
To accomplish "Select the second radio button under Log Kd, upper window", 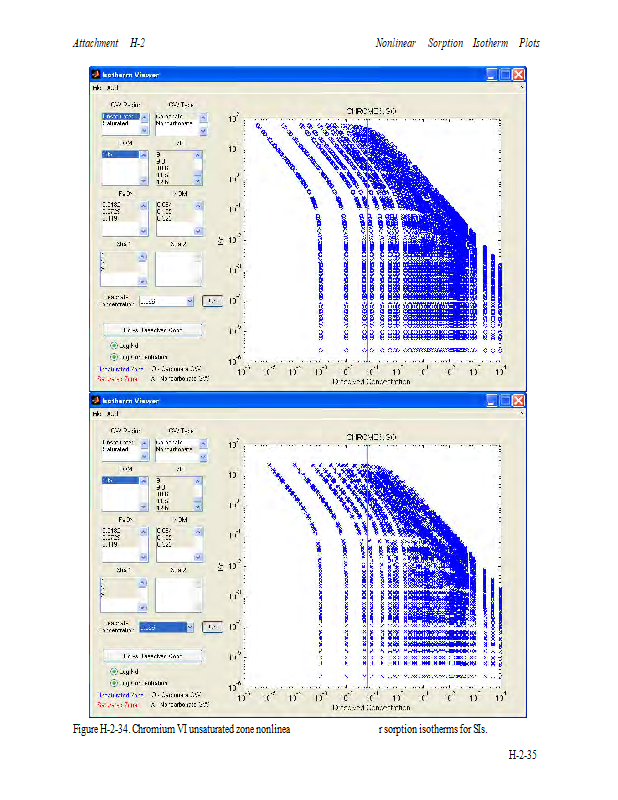I will [x=114, y=356].
